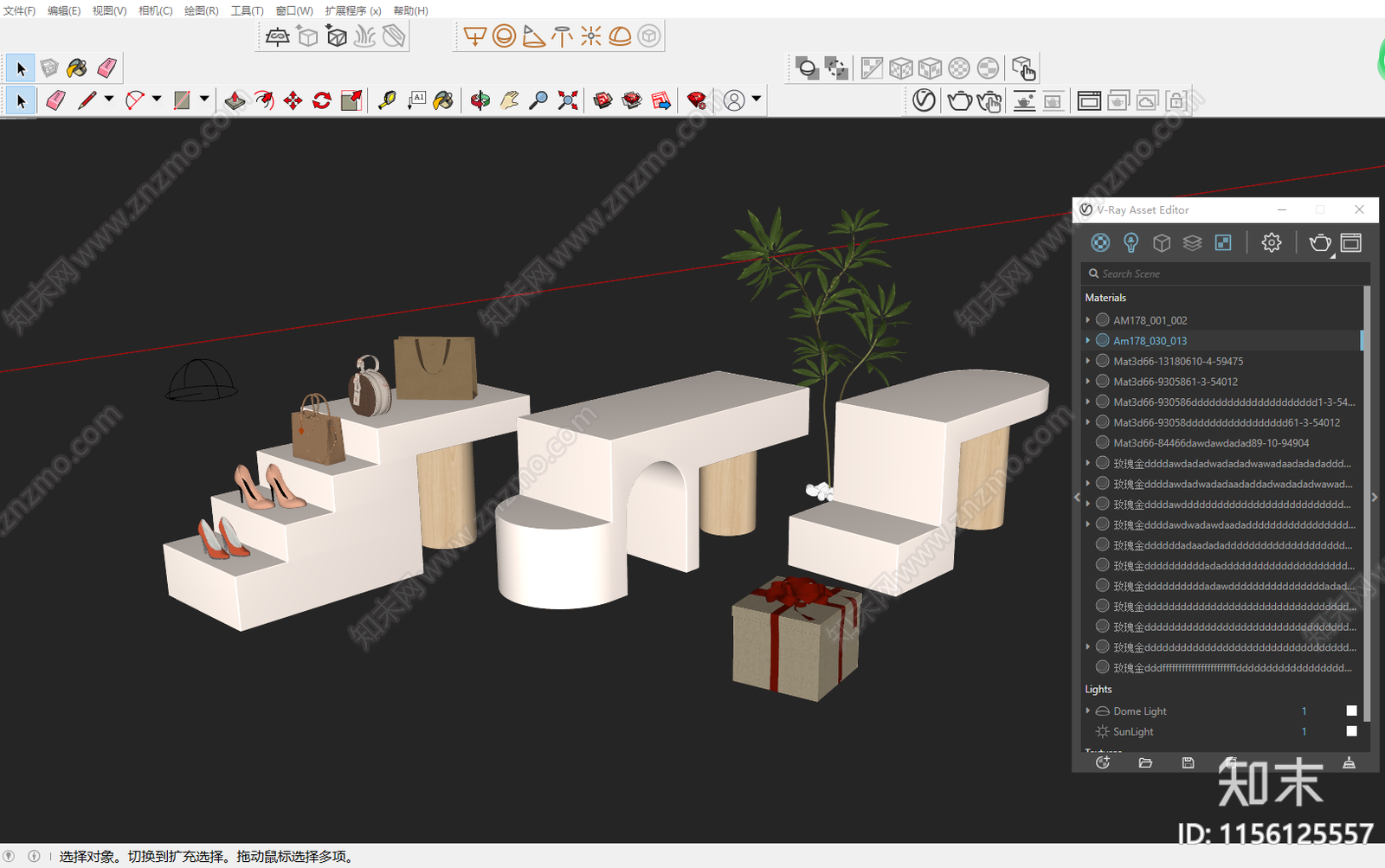Click add asset button at panel bottom

point(1103,763)
